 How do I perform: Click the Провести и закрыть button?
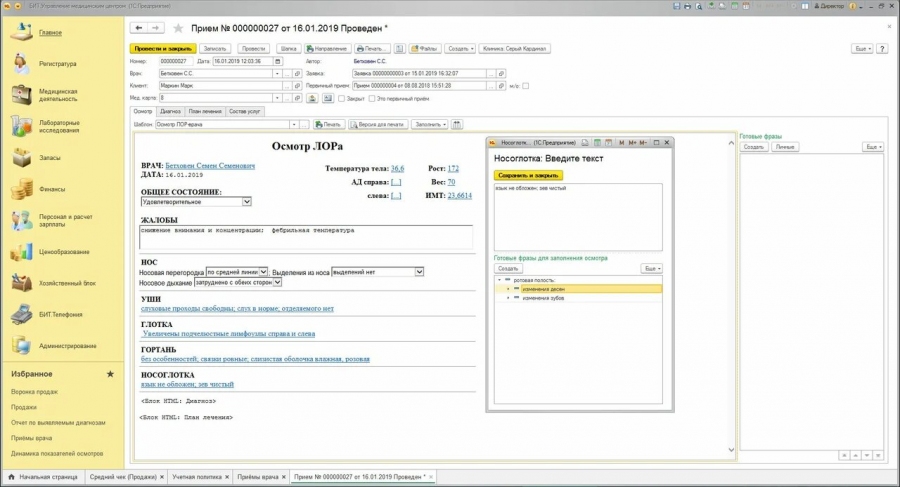tap(163, 49)
